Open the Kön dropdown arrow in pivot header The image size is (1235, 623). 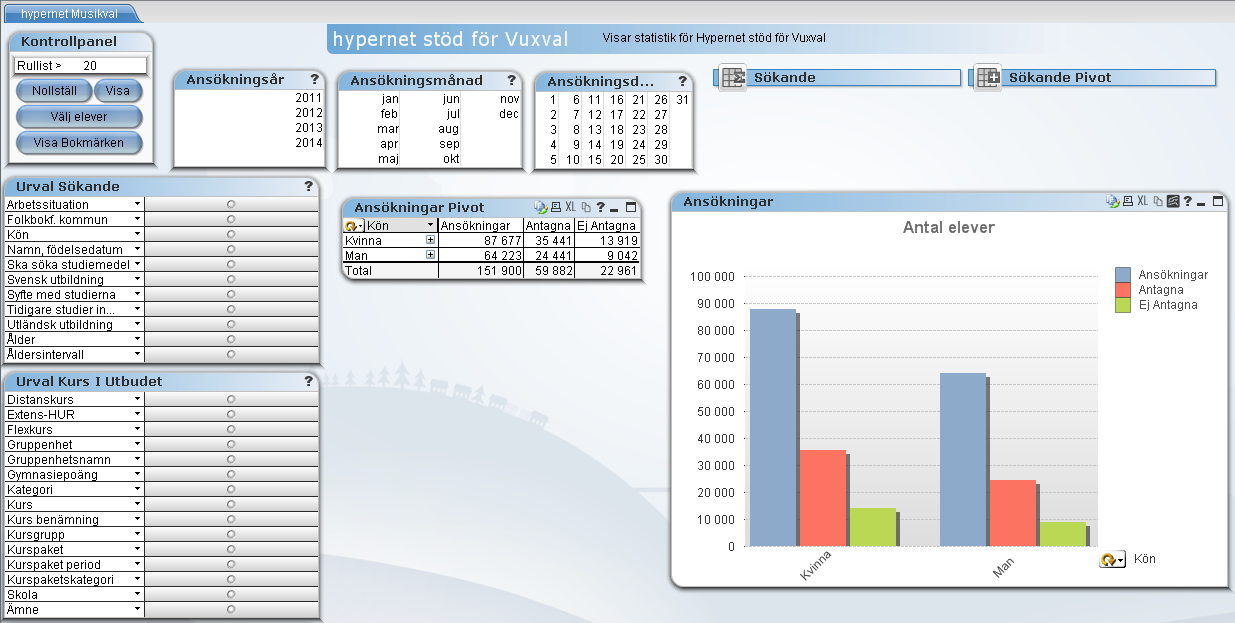[431, 226]
